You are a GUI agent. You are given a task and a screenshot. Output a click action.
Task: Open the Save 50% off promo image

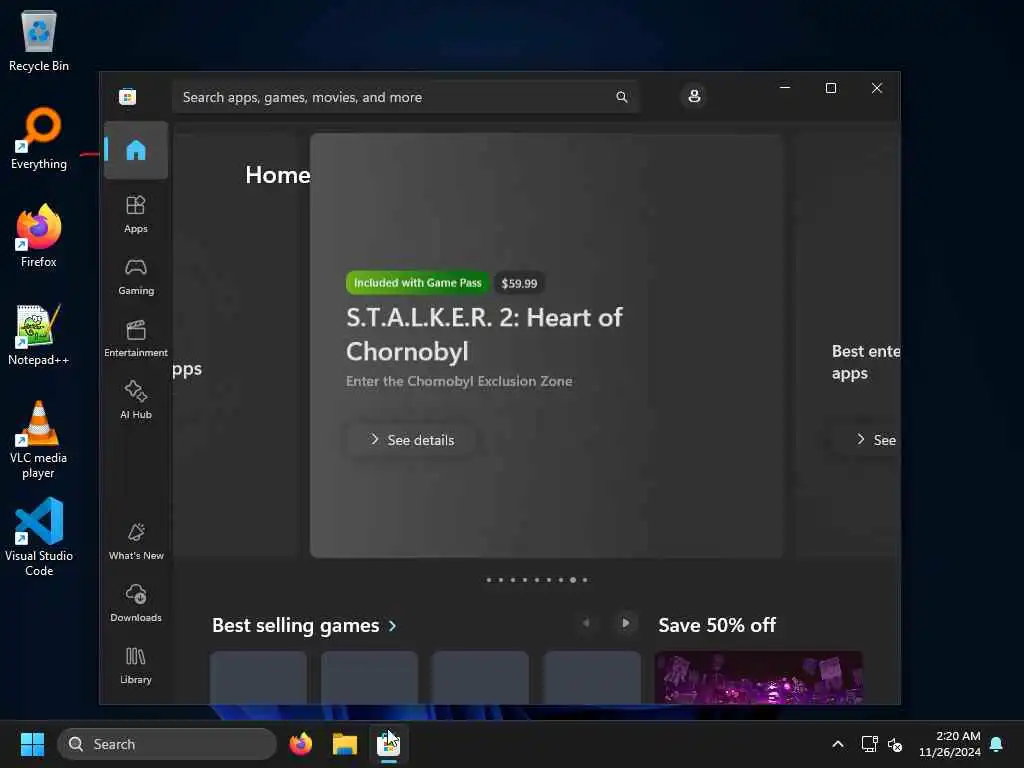pyautogui.click(x=758, y=677)
